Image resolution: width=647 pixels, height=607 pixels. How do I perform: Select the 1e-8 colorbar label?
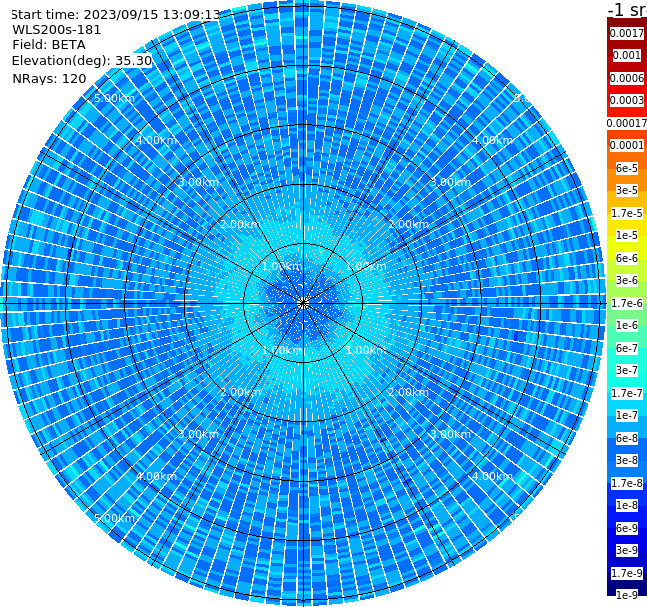coord(627,505)
